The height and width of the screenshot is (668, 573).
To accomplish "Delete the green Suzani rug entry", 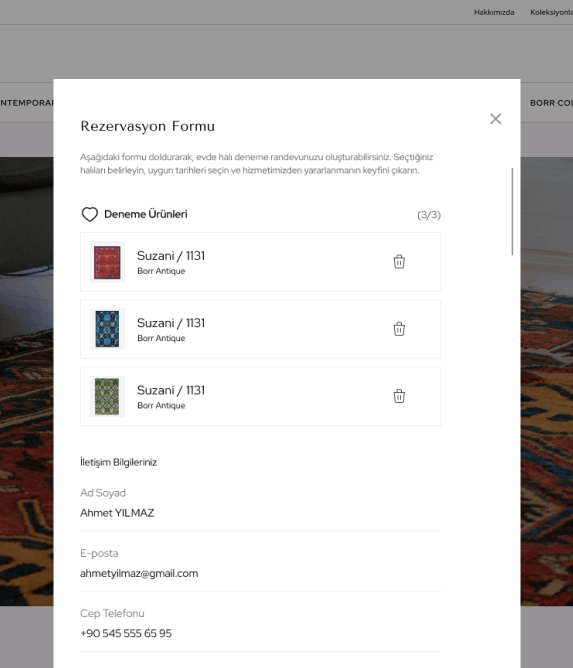I will tap(399, 396).
